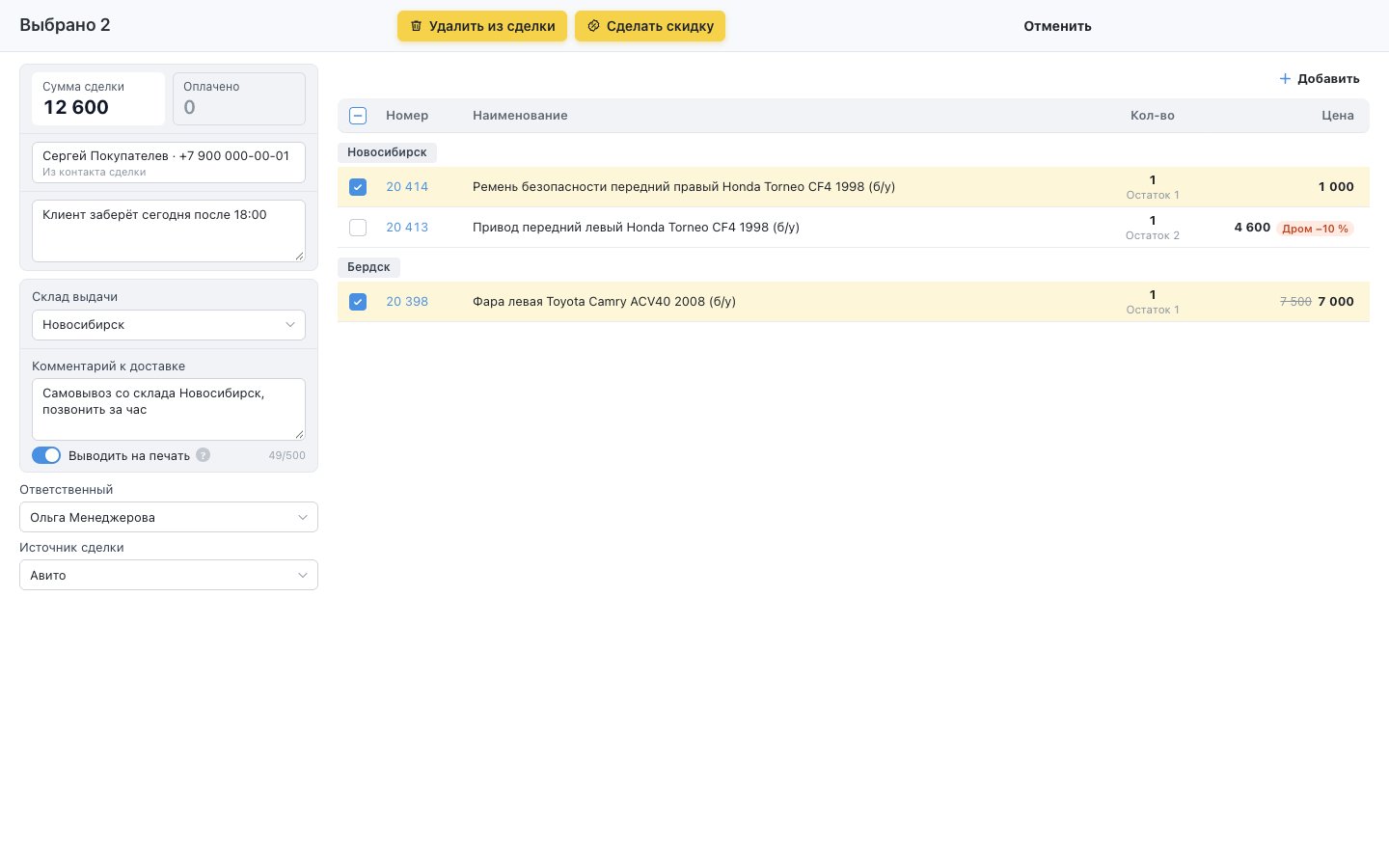Click the discounted price 7 000
This screenshot has height=868, width=1389.
1336,302
